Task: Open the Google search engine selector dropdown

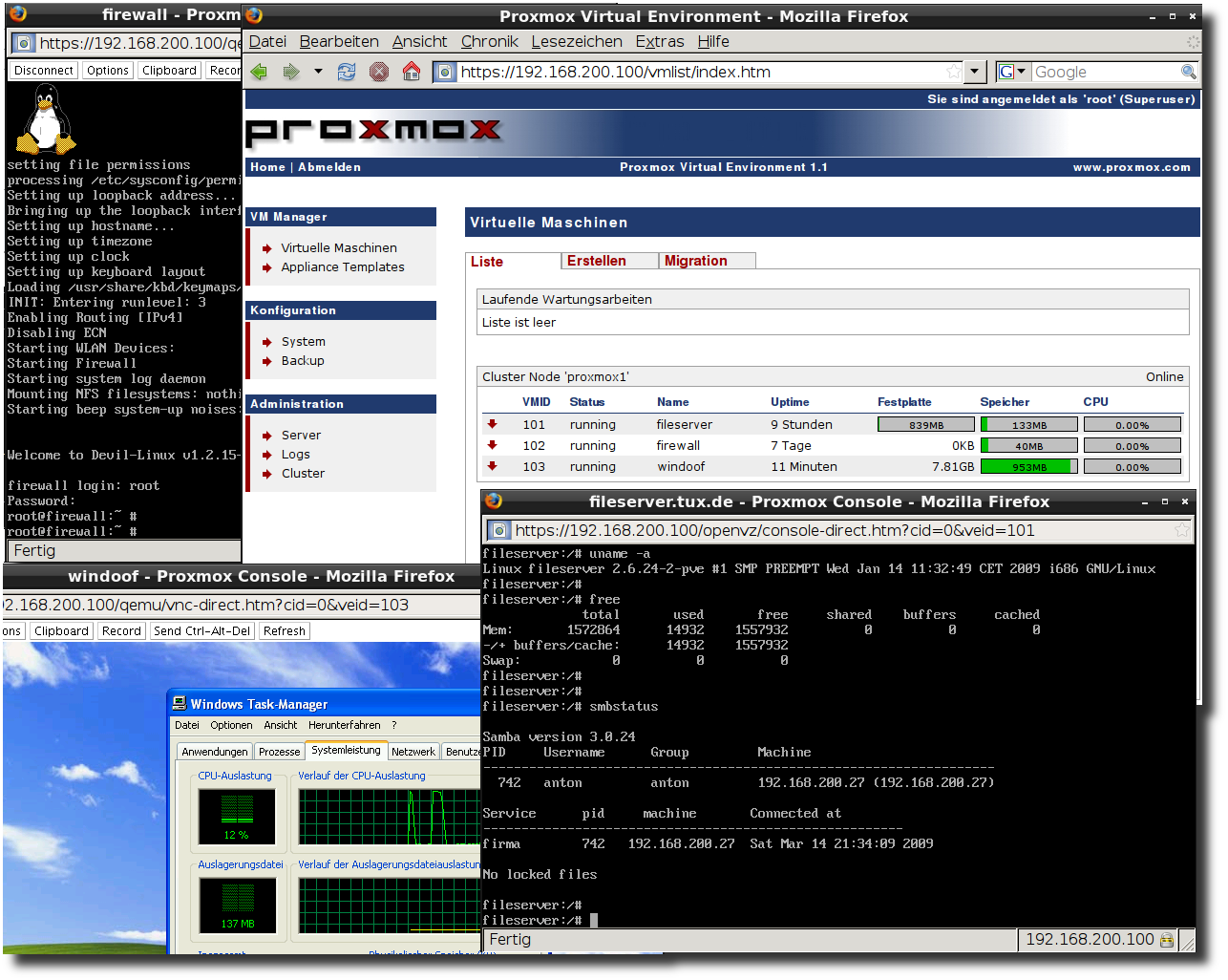Action: (x=1011, y=72)
